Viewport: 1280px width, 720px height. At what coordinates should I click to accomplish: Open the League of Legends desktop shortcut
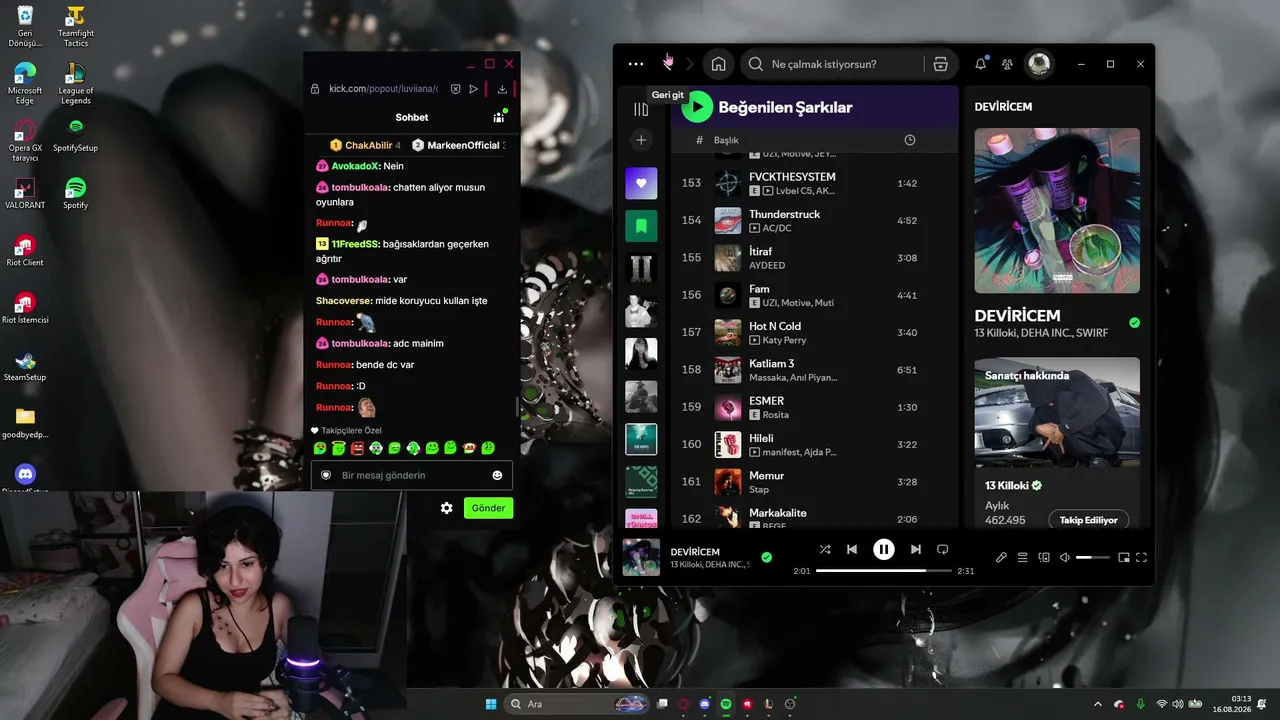tap(76, 83)
